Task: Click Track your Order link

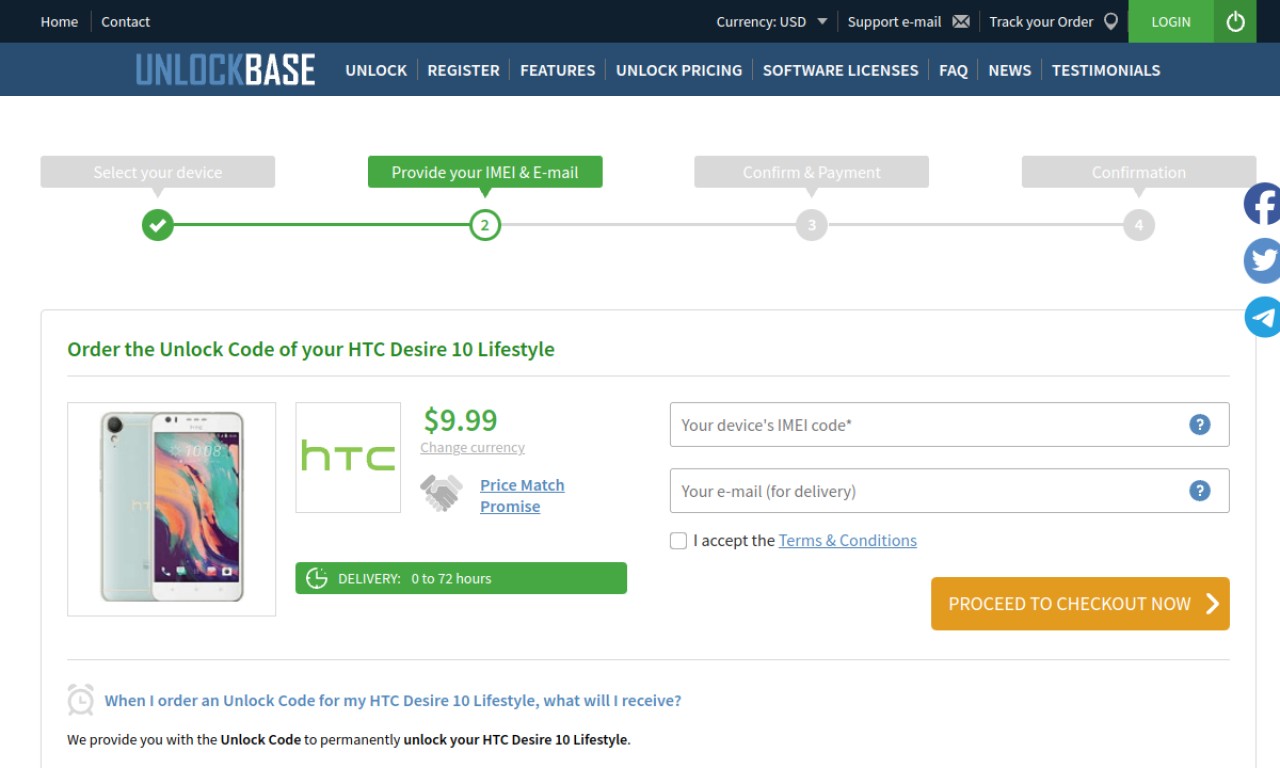Action: tap(1041, 21)
